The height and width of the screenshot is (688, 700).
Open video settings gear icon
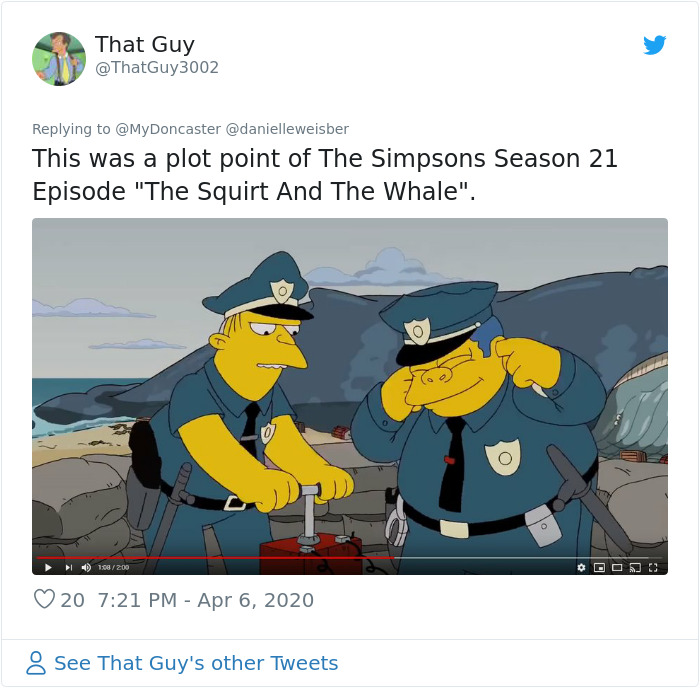(581, 567)
